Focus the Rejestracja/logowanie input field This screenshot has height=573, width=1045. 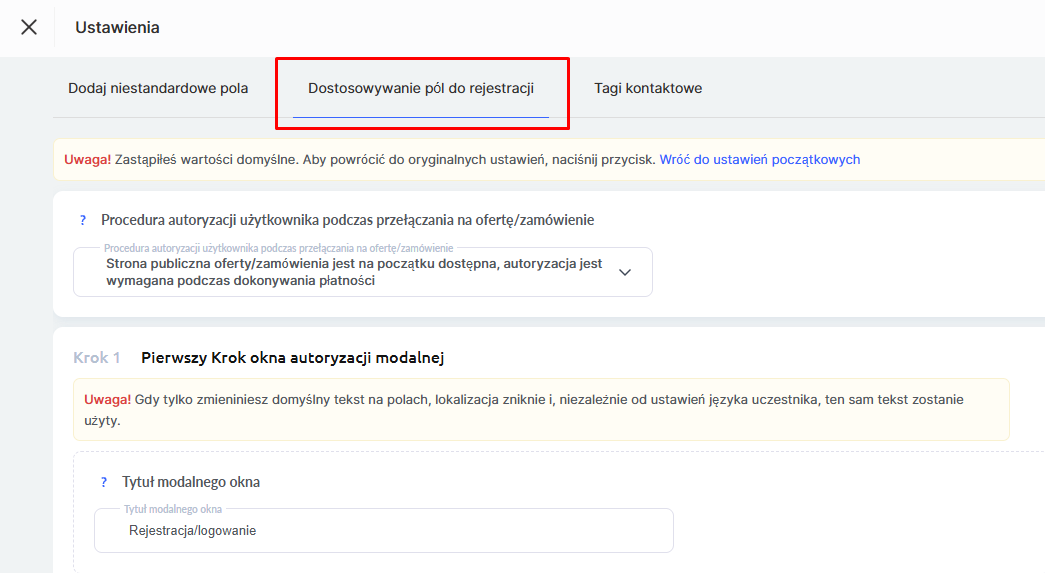(383, 531)
